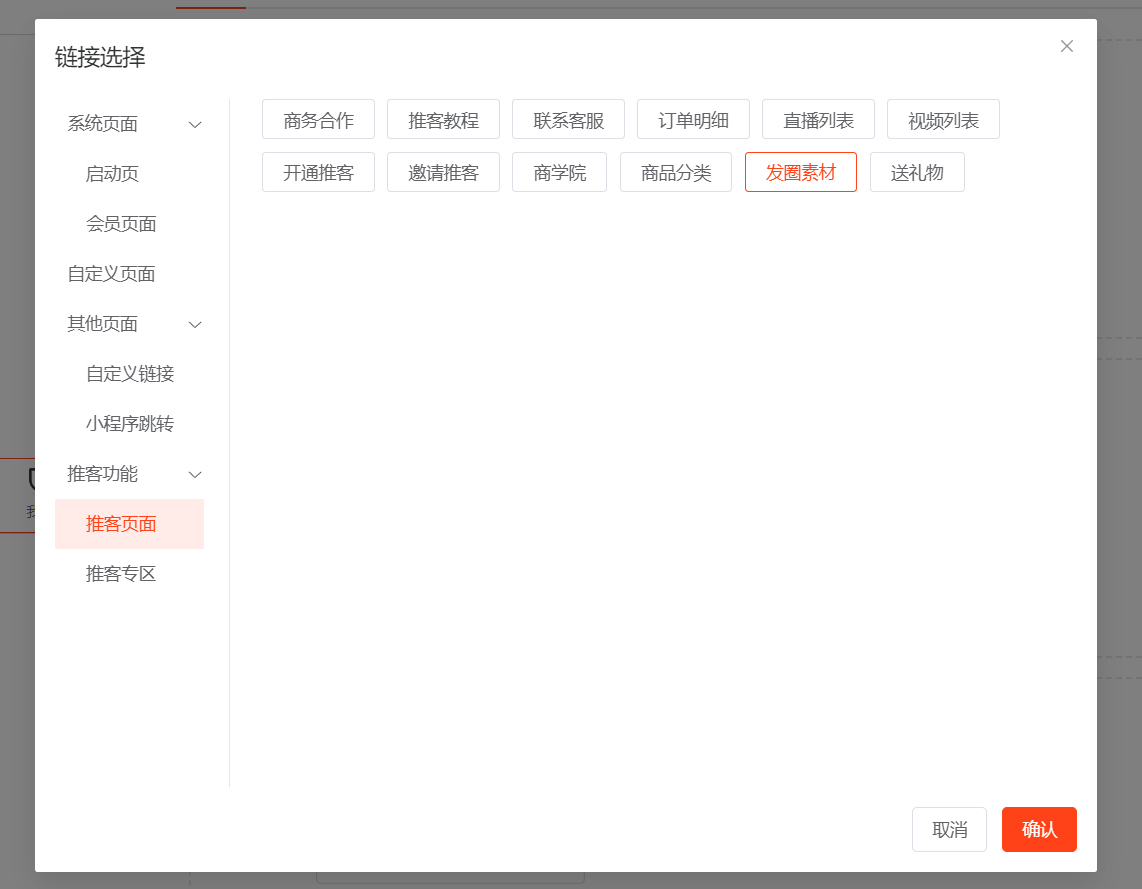The image size is (1142, 889).
Task: Confirm selection with the 确认 button
Action: pyautogui.click(x=1039, y=830)
